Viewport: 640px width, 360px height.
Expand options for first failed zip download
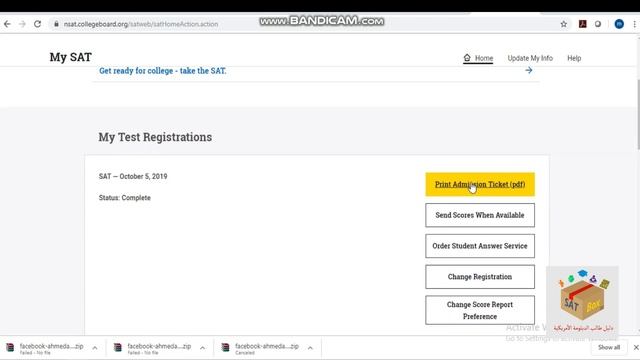pyautogui.click(x=95, y=348)
